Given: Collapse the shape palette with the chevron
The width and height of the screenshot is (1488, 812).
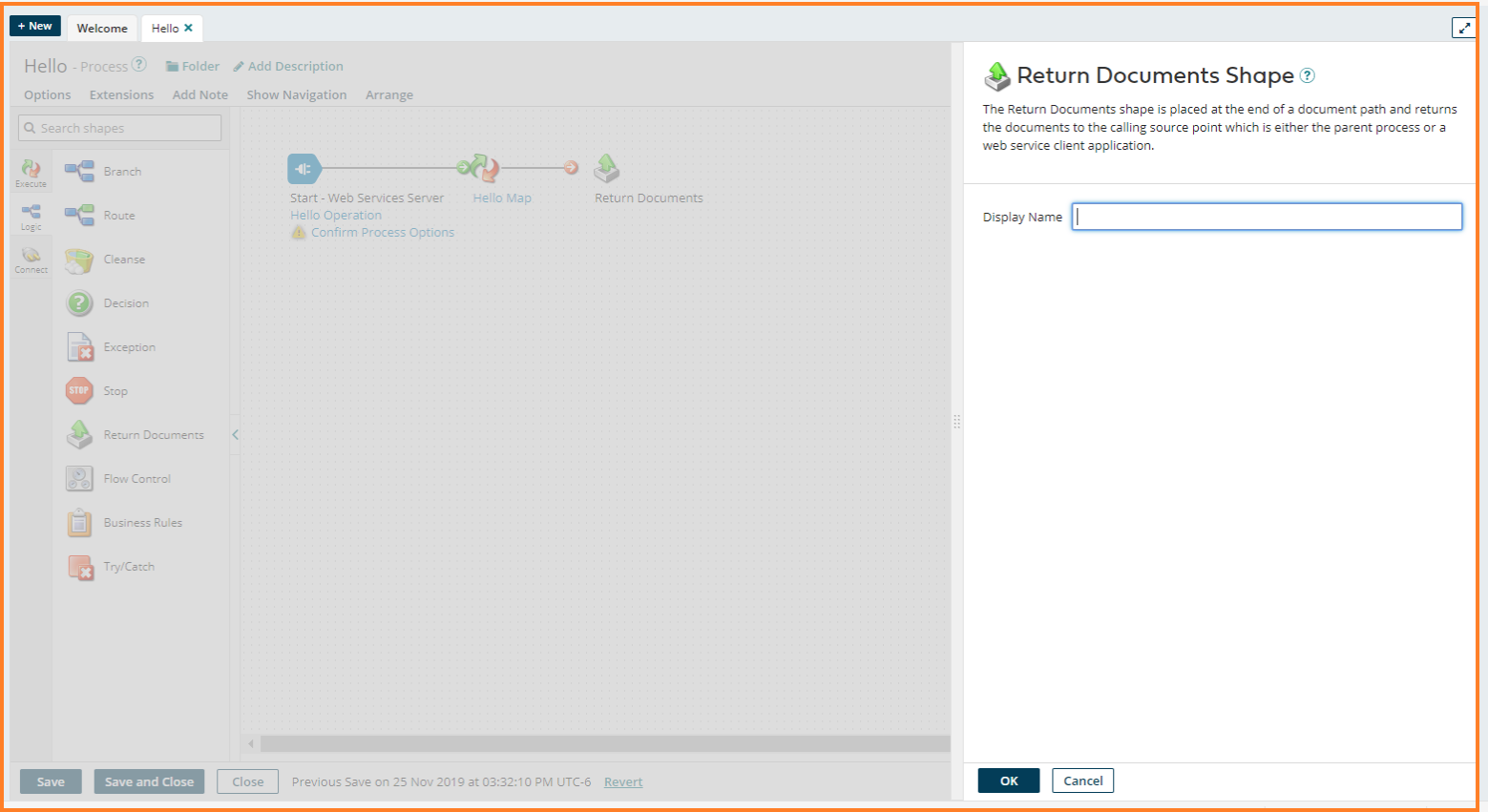Looking at the screenshot, I should (235, 435).
